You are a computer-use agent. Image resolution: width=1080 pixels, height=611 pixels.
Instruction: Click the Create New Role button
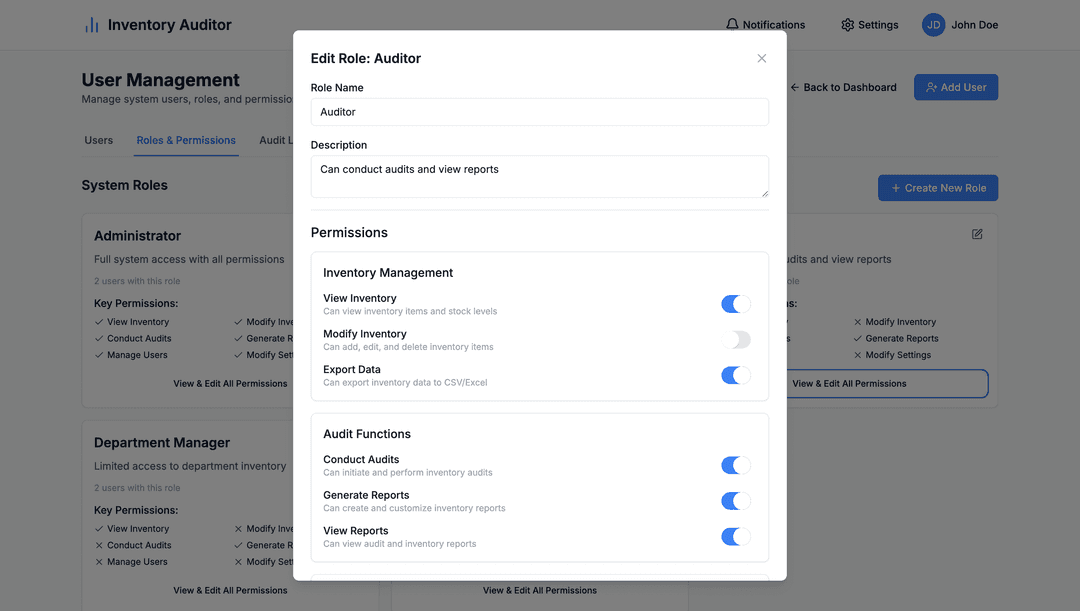pyautogui.click(x=938, y=188)
